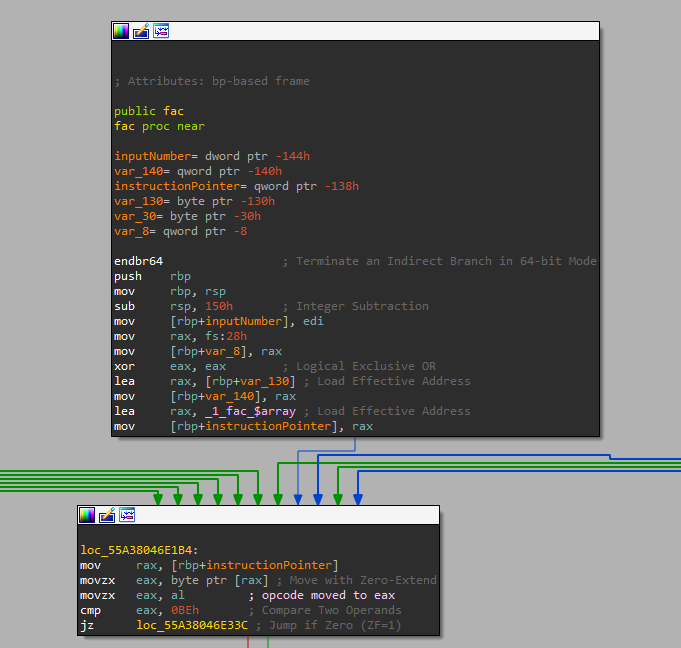Click the 'opcode moved to eax' comment
681x648 pixels.
tap(322, 595)
